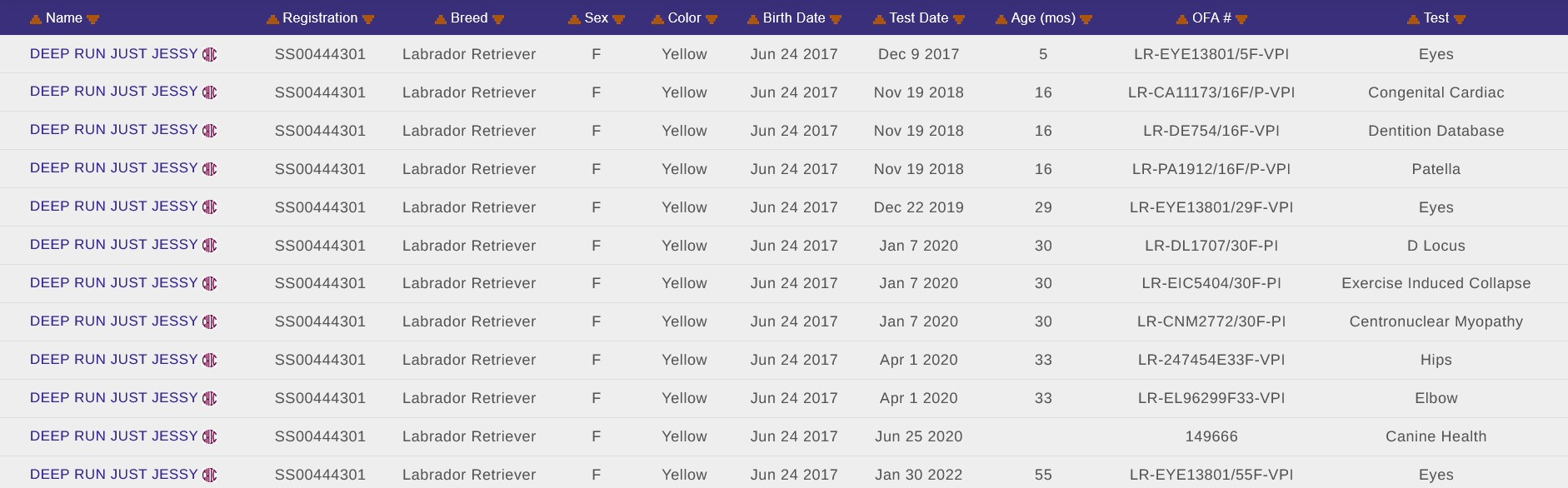Sort Age (mos) ascending arrow icon

click(x=1001, y=19)
